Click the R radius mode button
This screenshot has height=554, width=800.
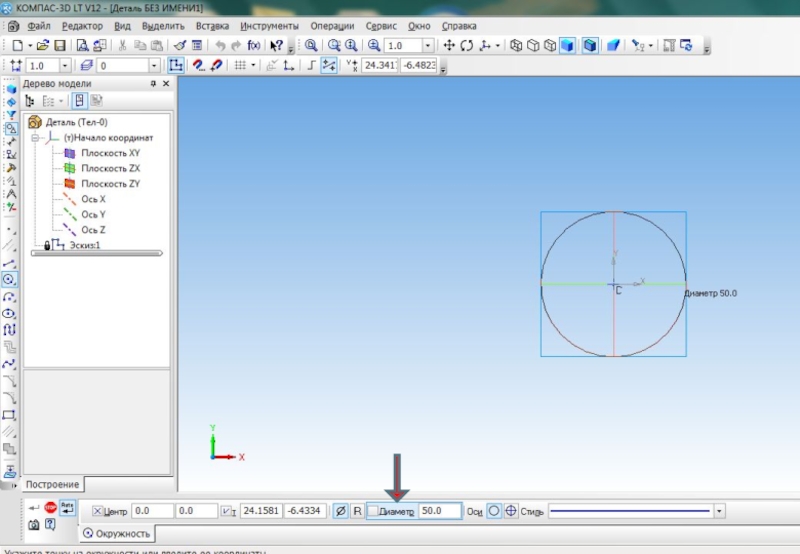pos(357,511)
